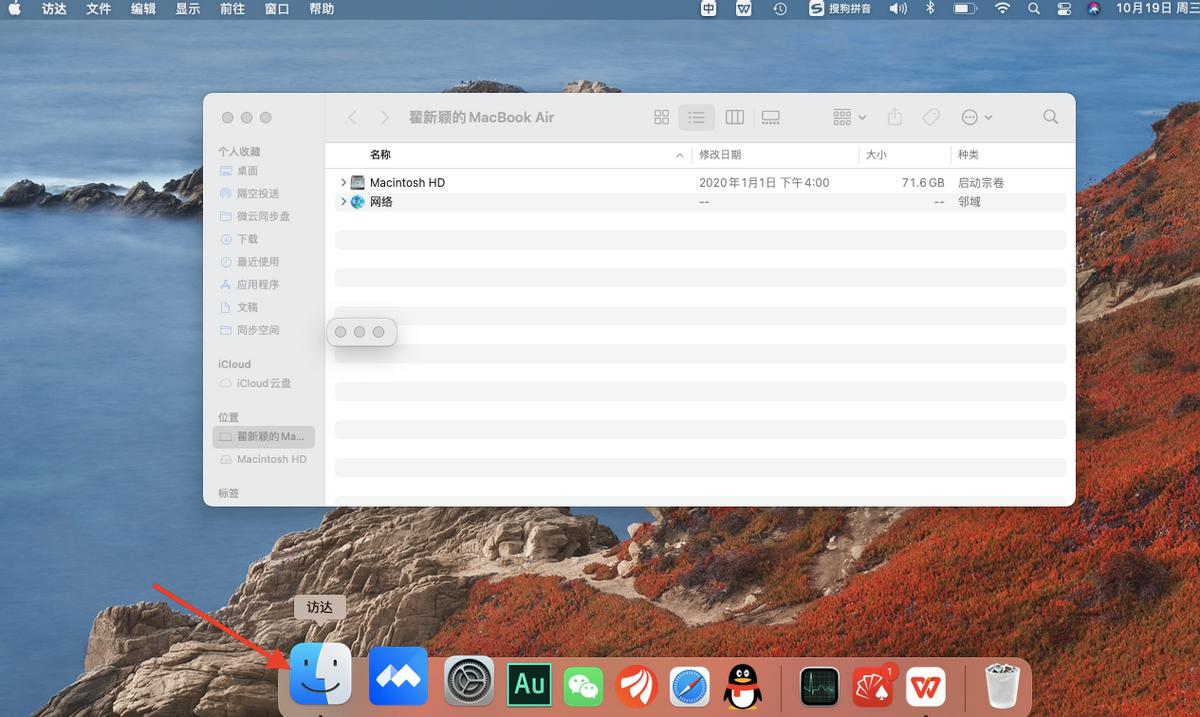Switch Finder to column view
1200x717 pixels.
tap(734, 117)
